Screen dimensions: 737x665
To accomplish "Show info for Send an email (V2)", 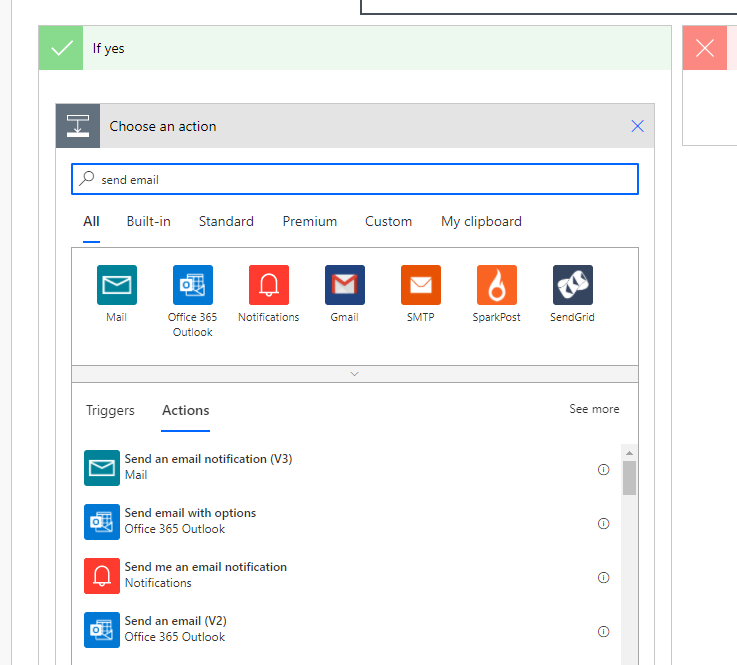I will pyautogui.click(x=604, y=632).
